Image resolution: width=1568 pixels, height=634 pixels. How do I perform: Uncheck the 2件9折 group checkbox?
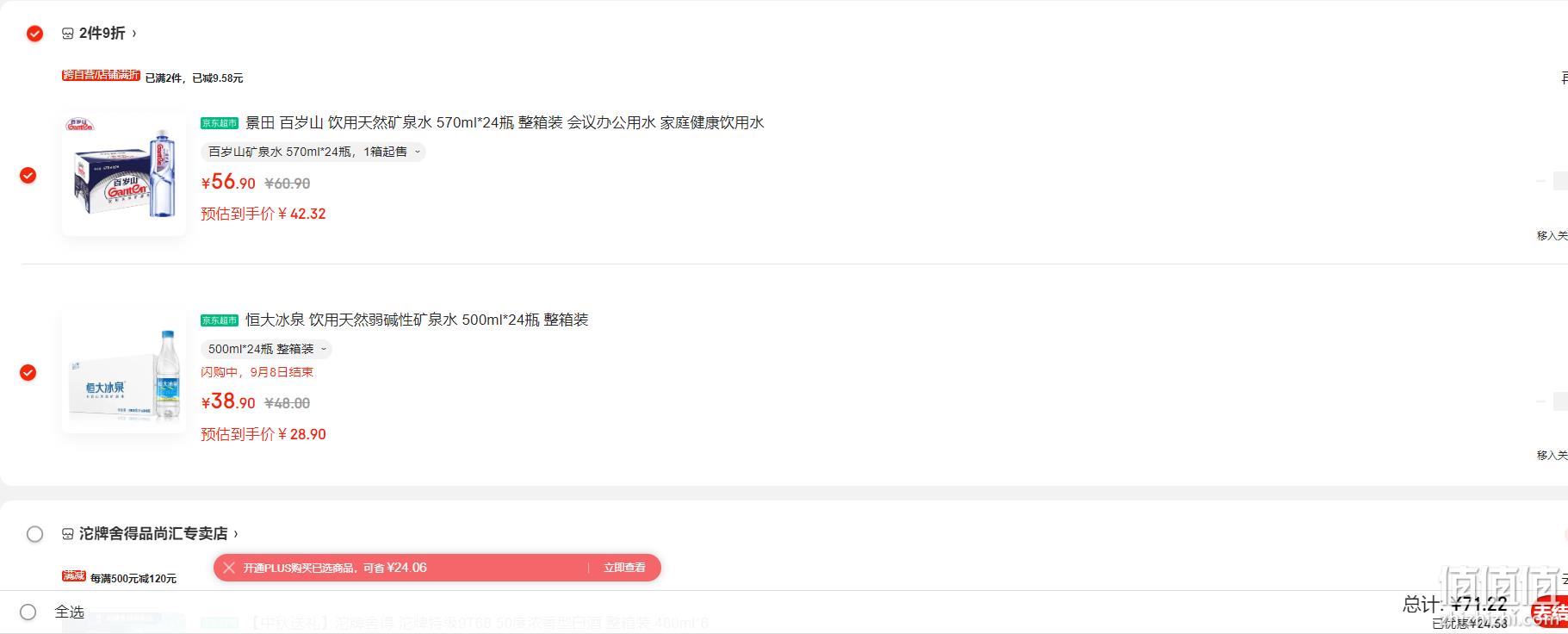click(34, 34)
